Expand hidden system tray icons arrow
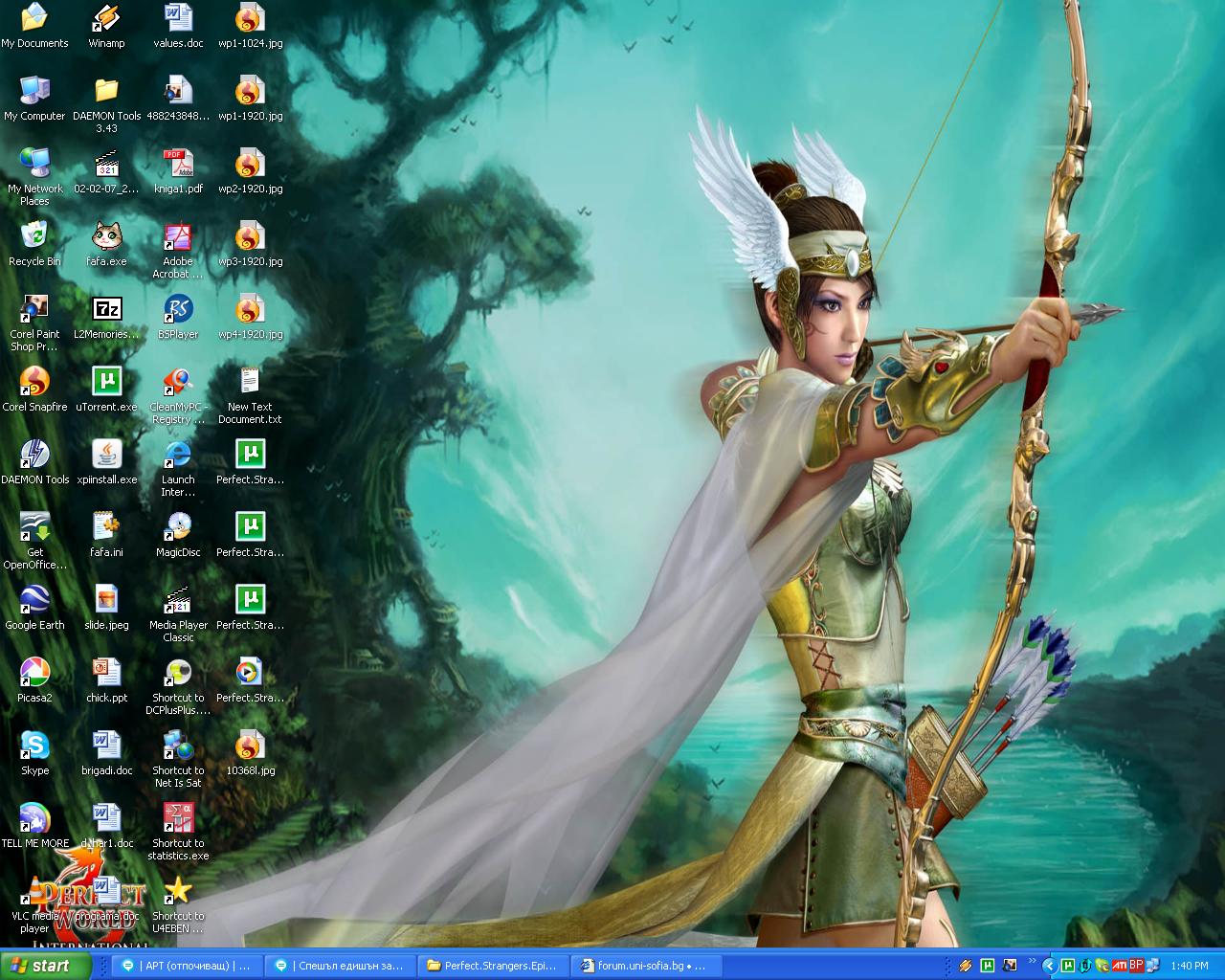The image size is (1225, 980). click(x=1048, y=966)
